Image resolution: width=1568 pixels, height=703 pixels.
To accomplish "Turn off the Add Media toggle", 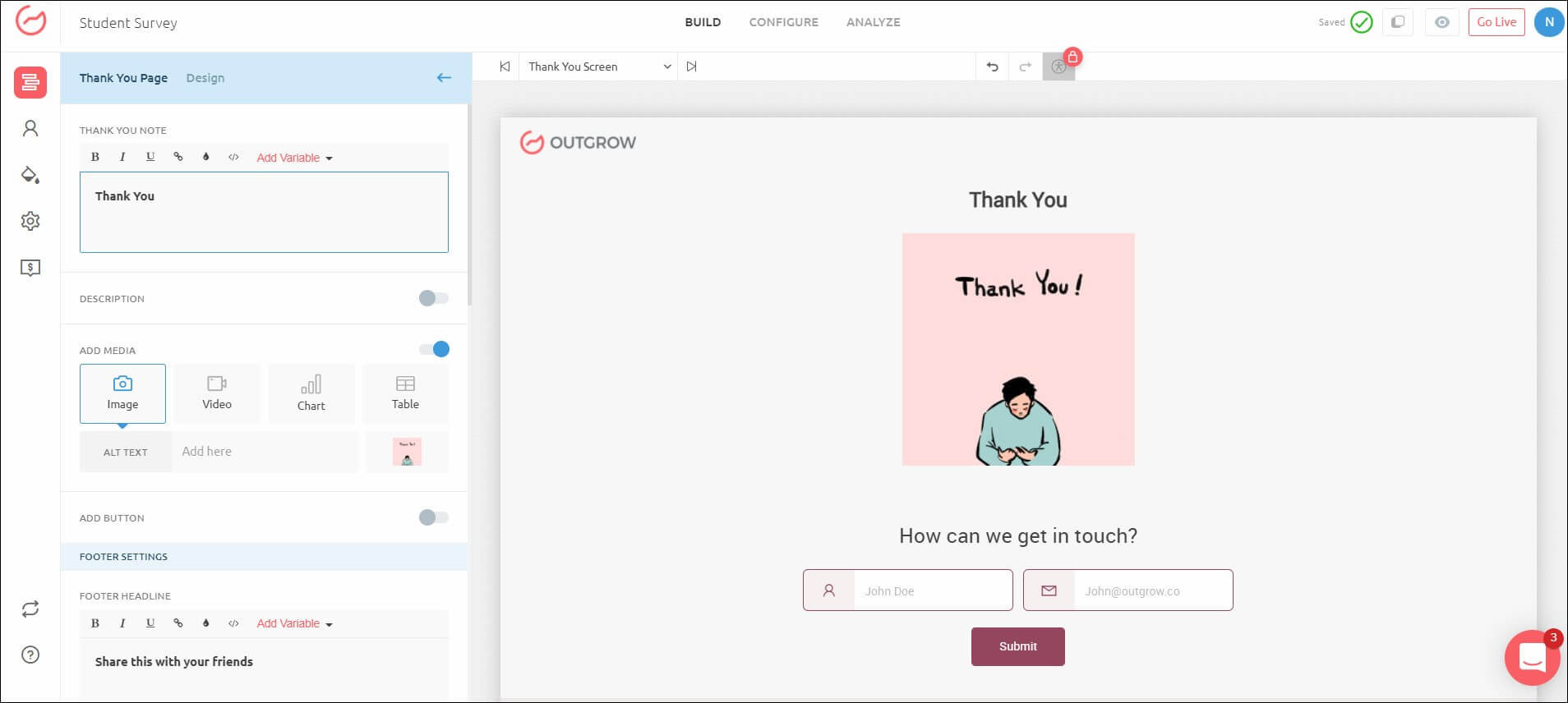I will 433,349.
